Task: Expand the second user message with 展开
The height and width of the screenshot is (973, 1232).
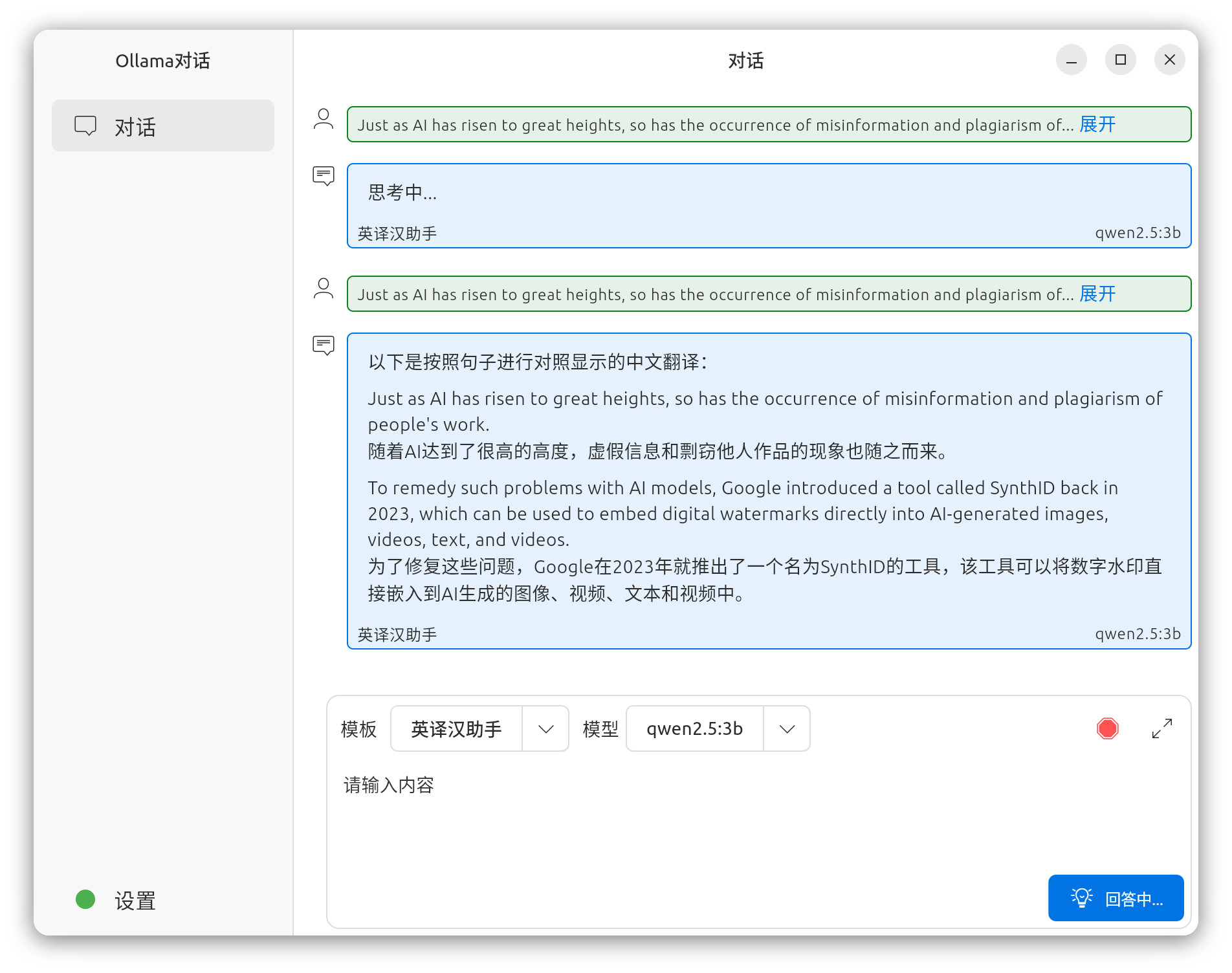Action: (1097, 294)
